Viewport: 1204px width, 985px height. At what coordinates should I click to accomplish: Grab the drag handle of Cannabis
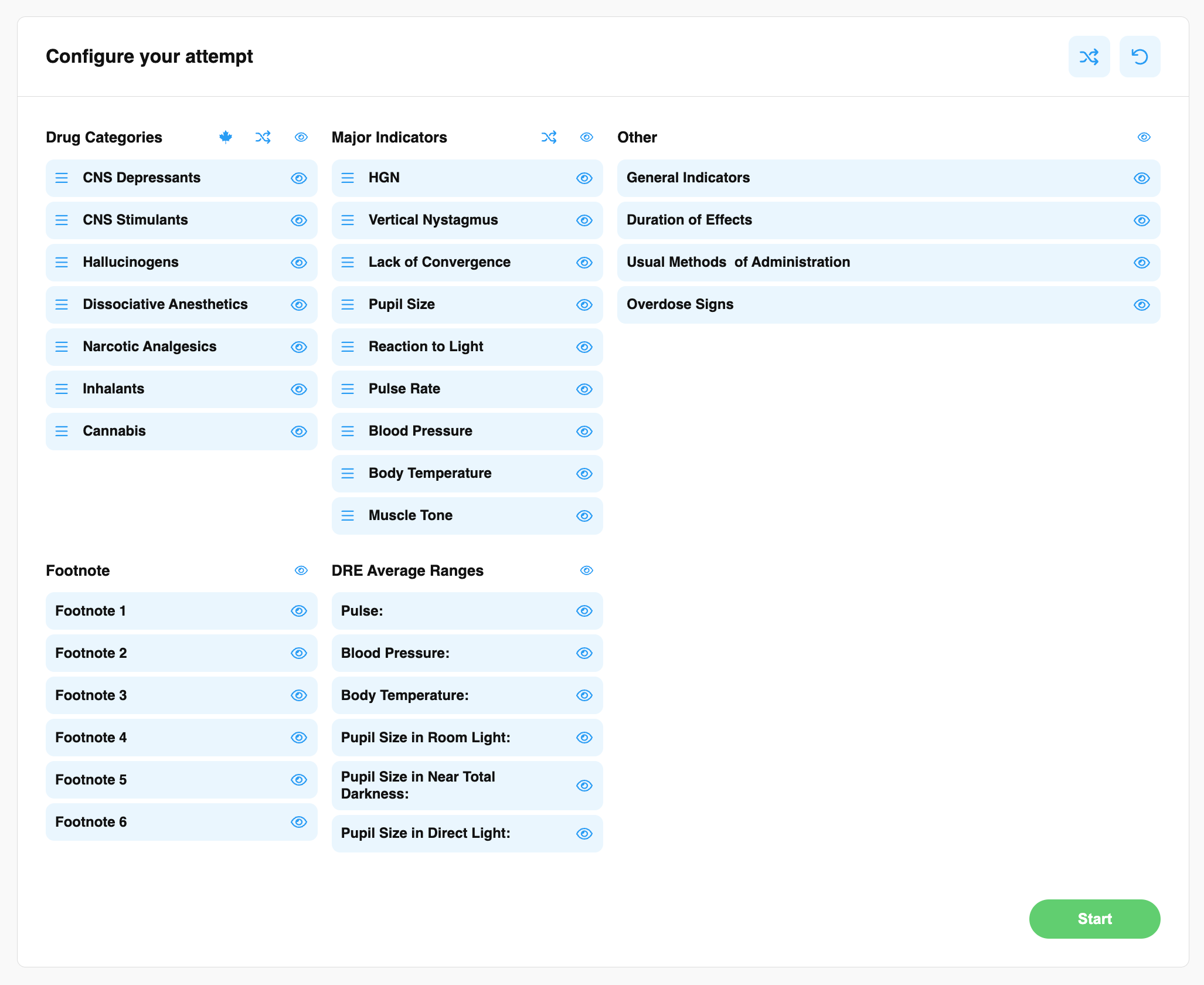62,431
